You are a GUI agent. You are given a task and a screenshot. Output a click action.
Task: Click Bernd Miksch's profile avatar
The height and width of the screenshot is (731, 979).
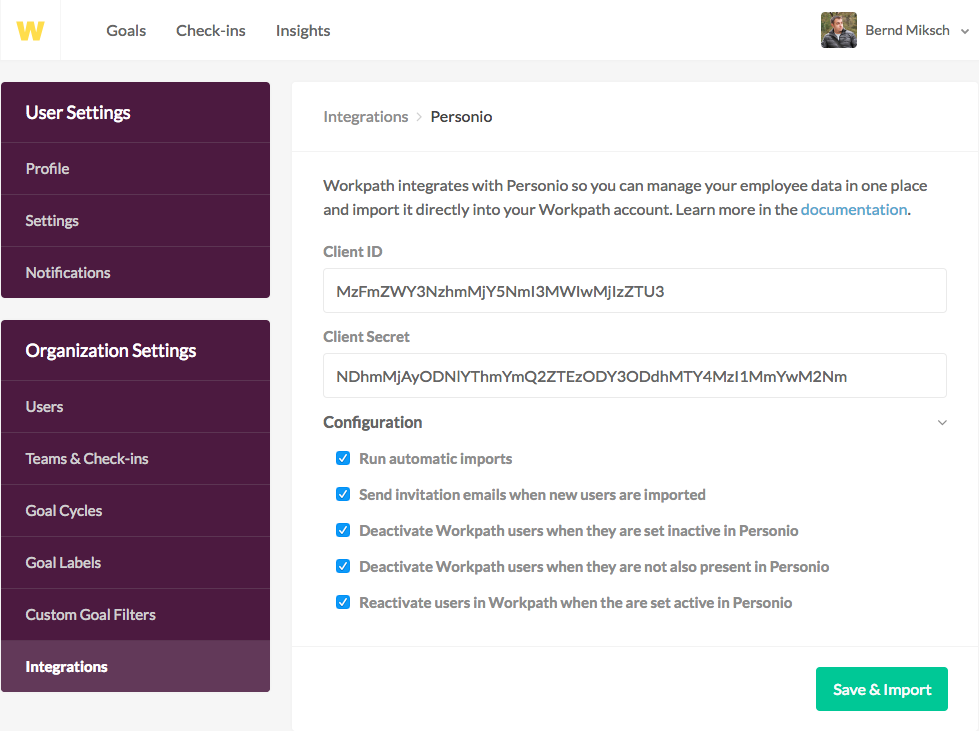pos(839,30)
